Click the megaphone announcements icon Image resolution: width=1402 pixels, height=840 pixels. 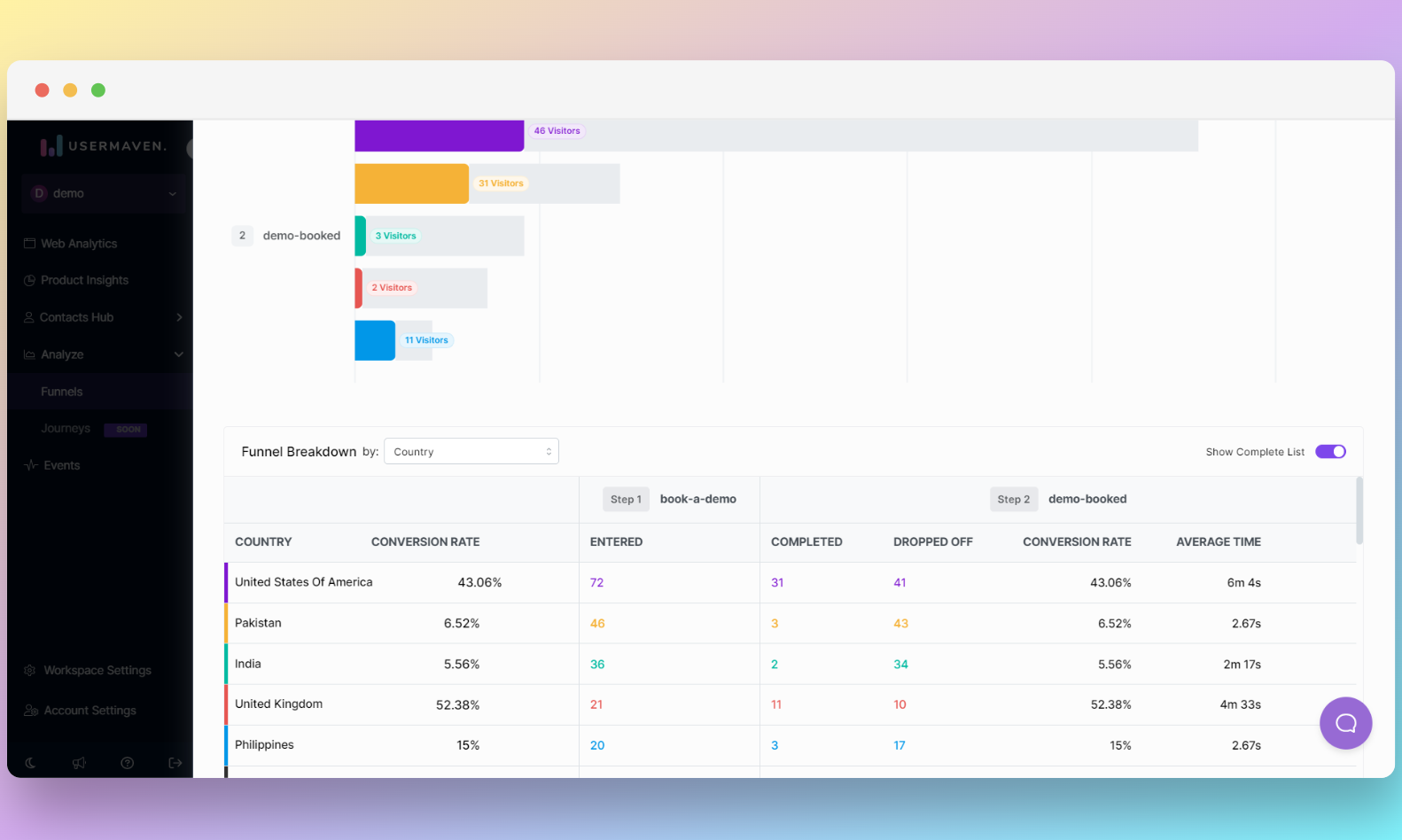point(79,763)
